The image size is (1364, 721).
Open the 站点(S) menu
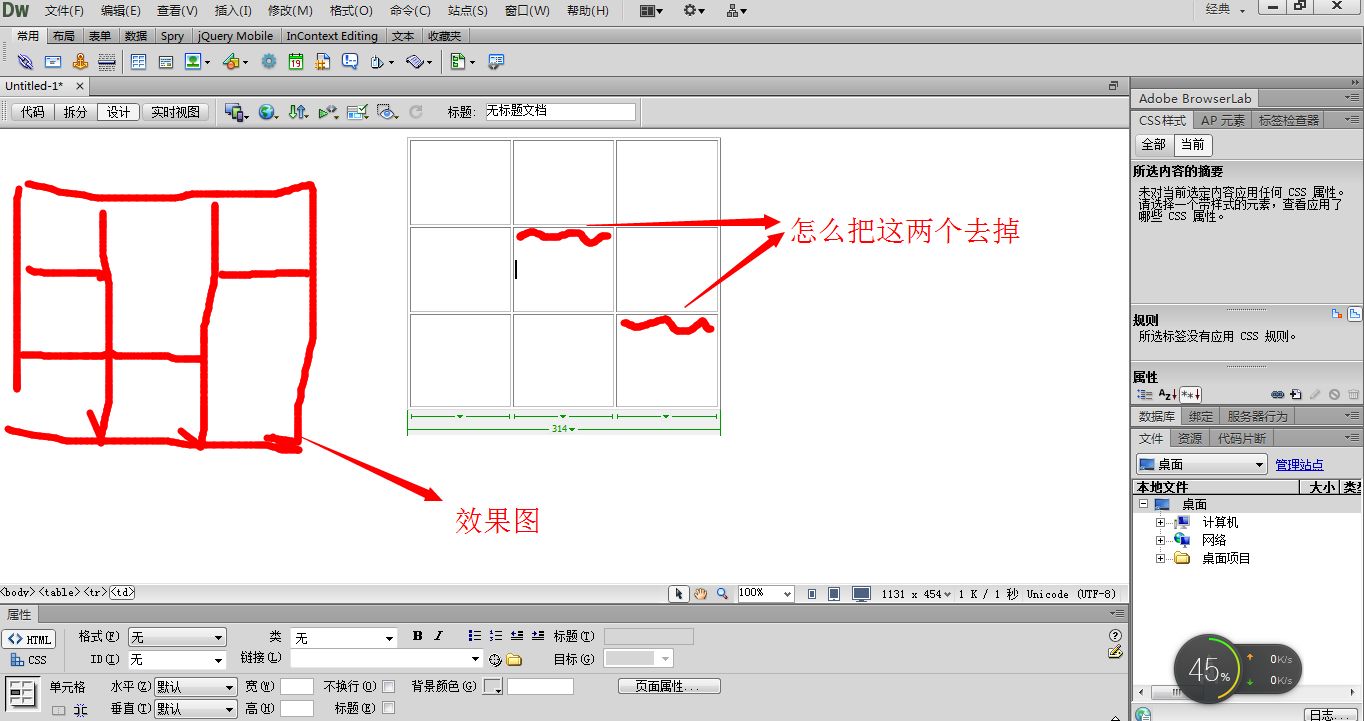click(468, 11)
